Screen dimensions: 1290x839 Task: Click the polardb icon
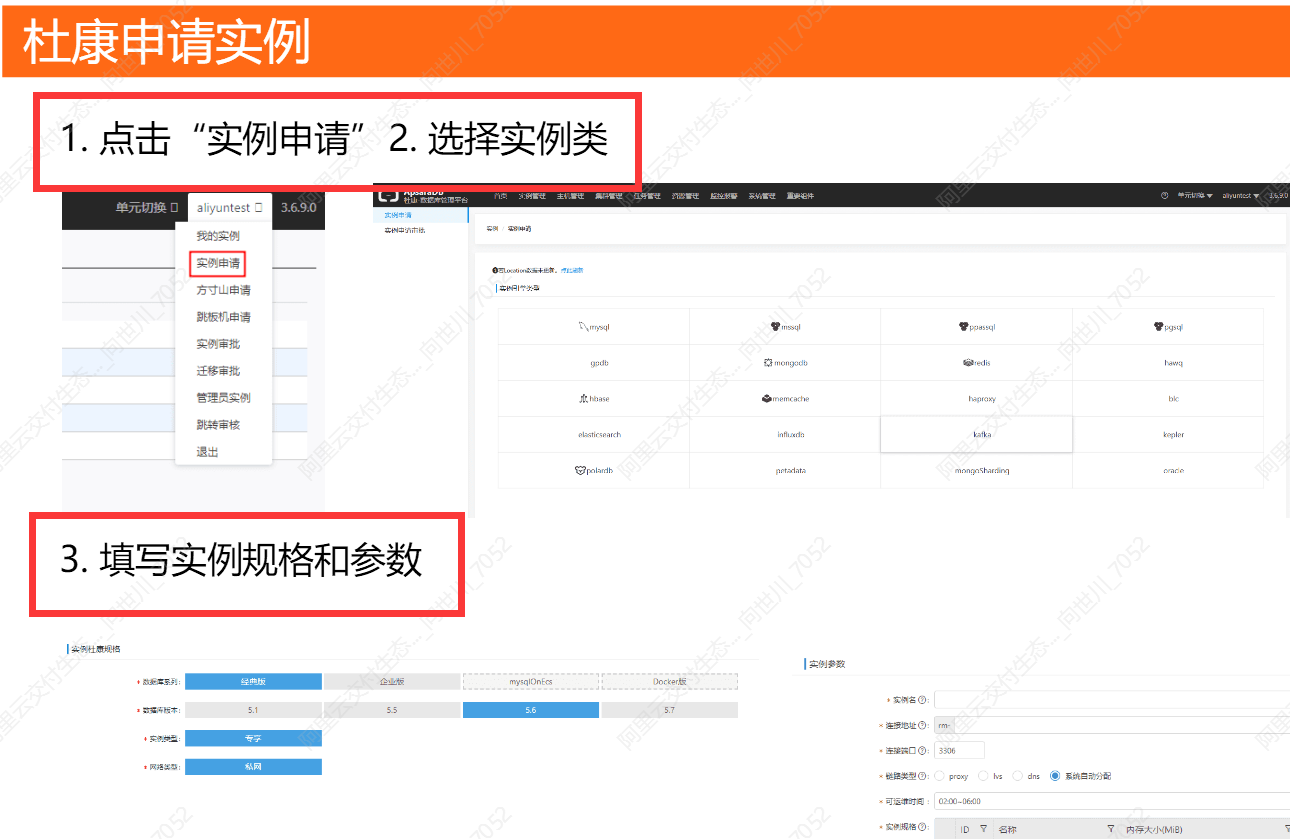579,470
